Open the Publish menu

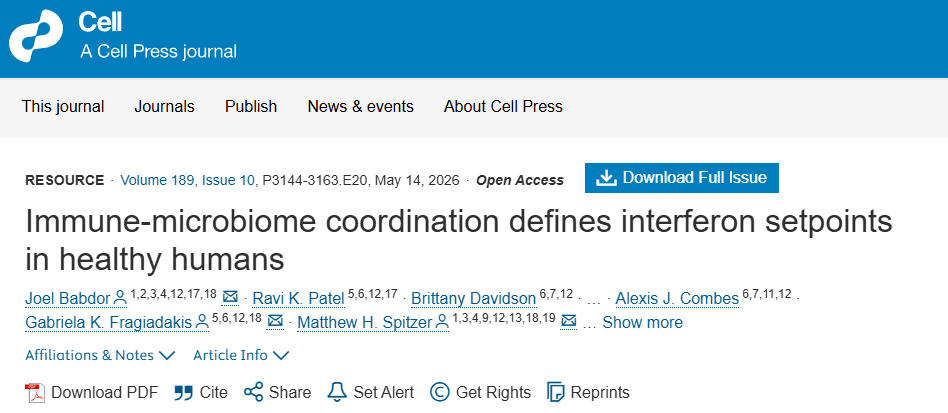(x=251, y=106)
